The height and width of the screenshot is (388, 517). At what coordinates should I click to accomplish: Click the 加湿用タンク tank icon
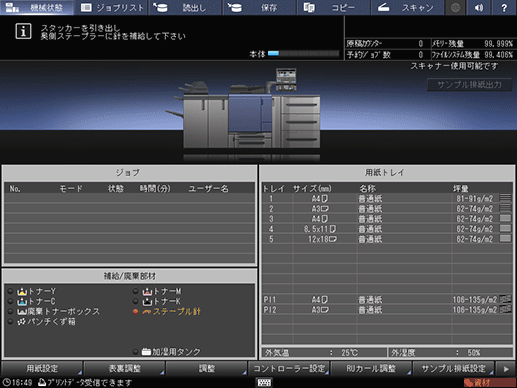(146, 352)
